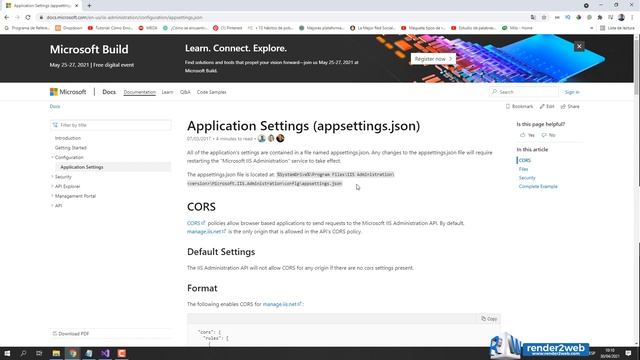The height and width of the screenshot is (360, 640).
Task: Open the Chrome three-dot menu
Action: (x=632, y=18)
